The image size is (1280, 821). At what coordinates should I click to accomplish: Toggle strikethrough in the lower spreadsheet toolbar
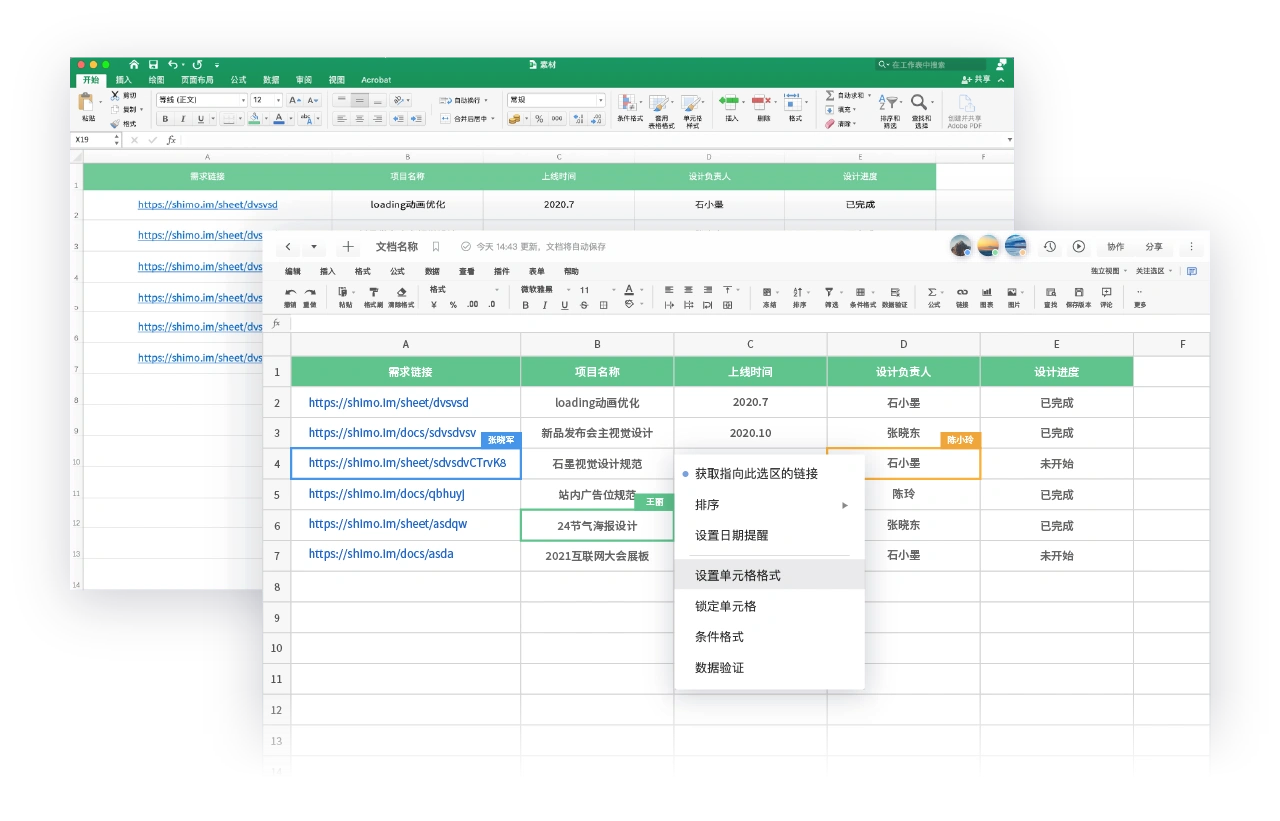tap(584, 305)
